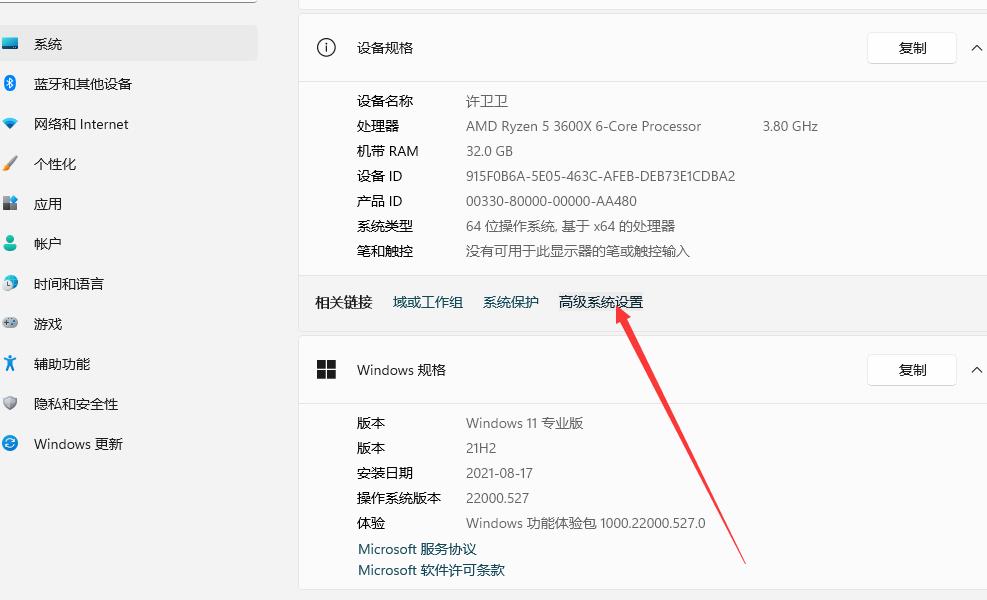Click the Microsoft 服务协议 link
987x600 pixels.
click(x=416, y=548)
